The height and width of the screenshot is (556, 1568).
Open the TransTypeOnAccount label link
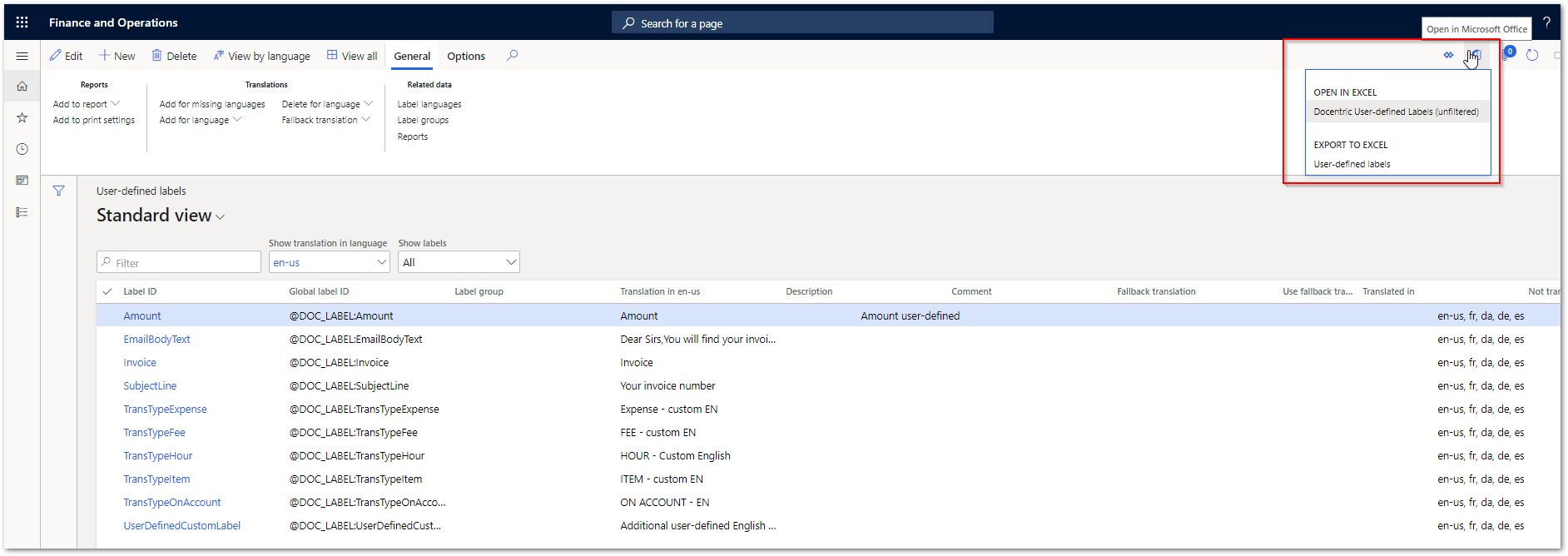coord(172,502)
